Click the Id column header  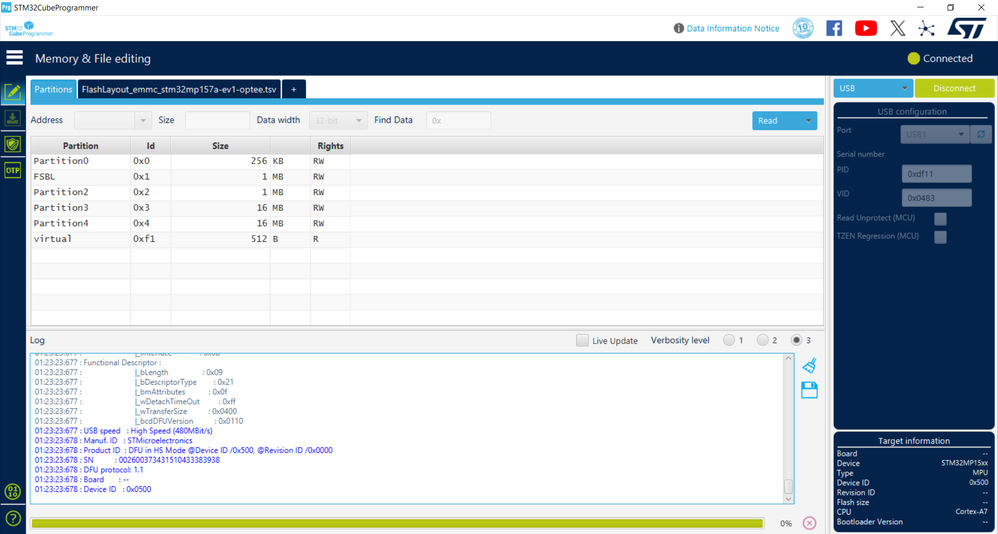pyautogui.click(x=151, y=146)
